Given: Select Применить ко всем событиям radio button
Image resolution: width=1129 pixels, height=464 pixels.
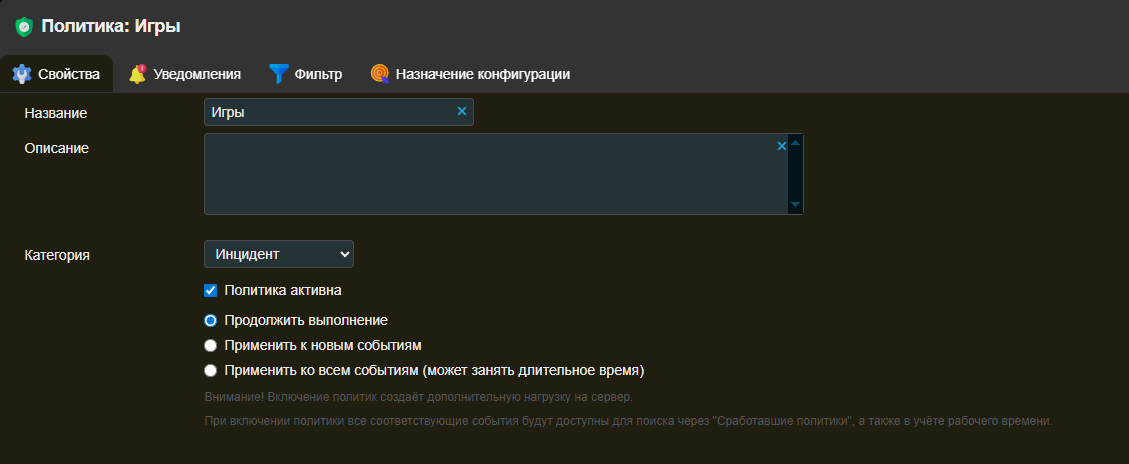Looking at the screenshot, I should [x=210, y=371].
